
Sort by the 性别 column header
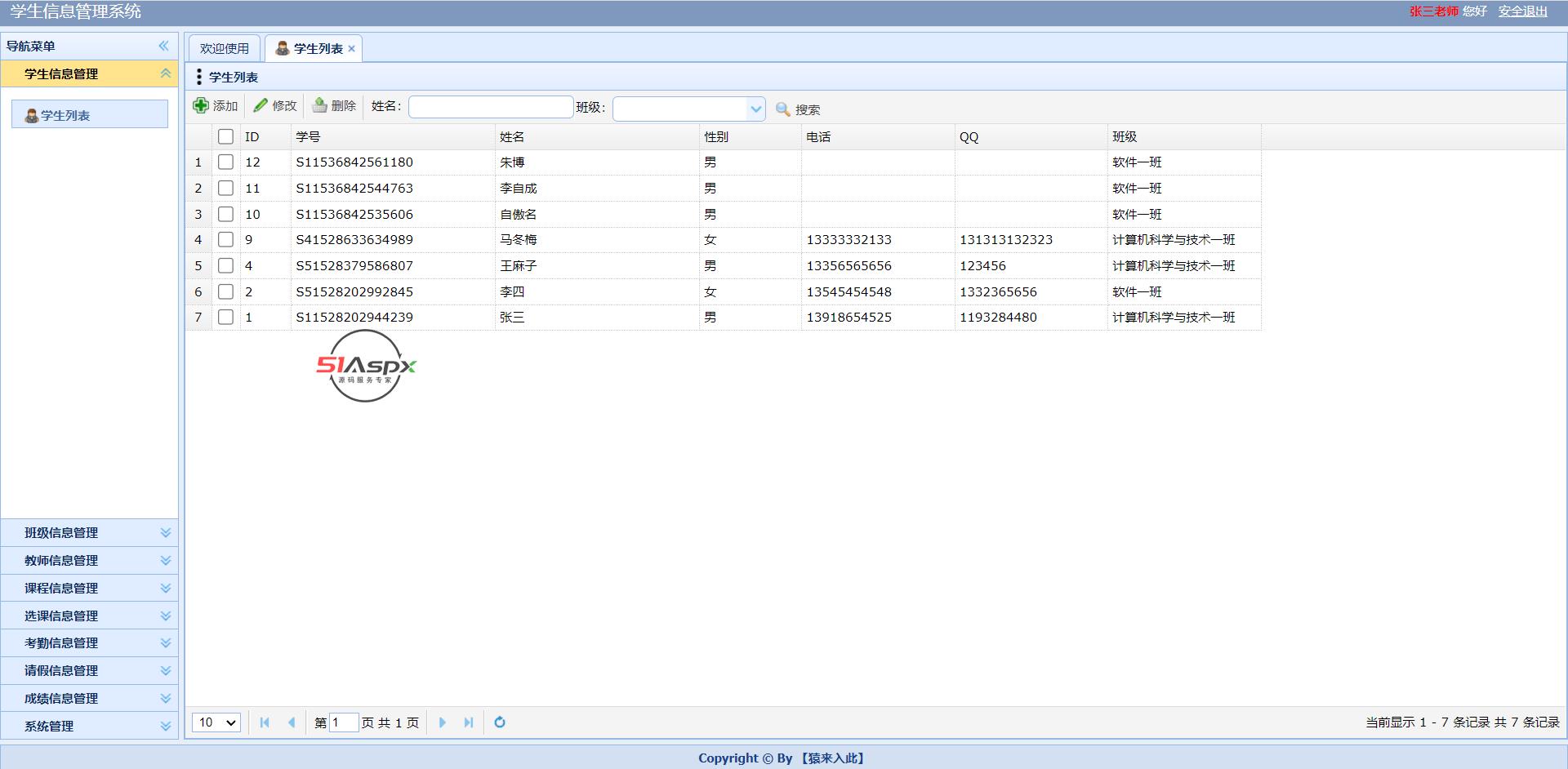(x=751, y=137)
